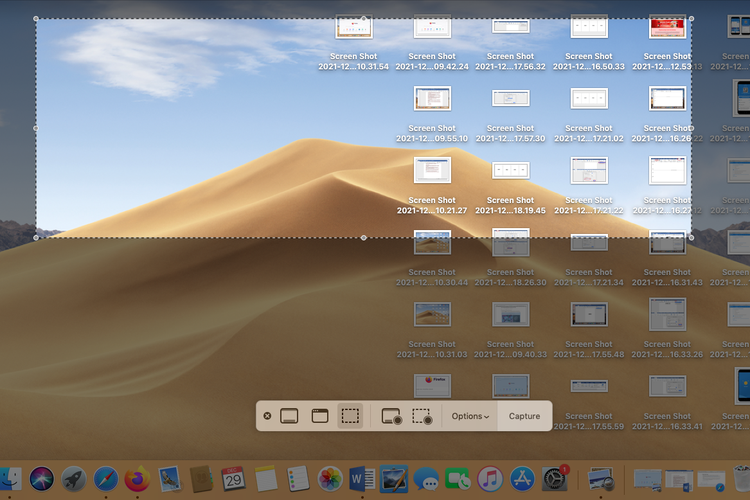750x500 pixels.
Task: Open Microsoft Word from the Dock
Action: pos(362,478)
